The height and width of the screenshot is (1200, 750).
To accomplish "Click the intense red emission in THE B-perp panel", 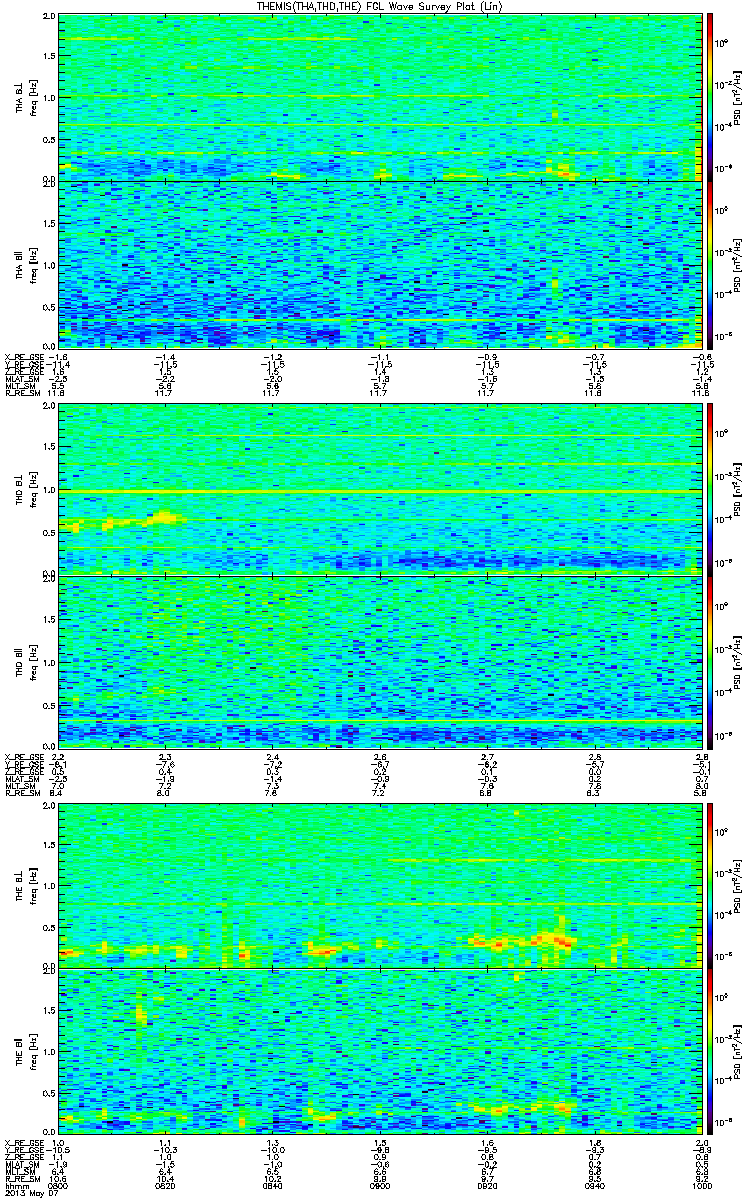I will click(558, 940).
